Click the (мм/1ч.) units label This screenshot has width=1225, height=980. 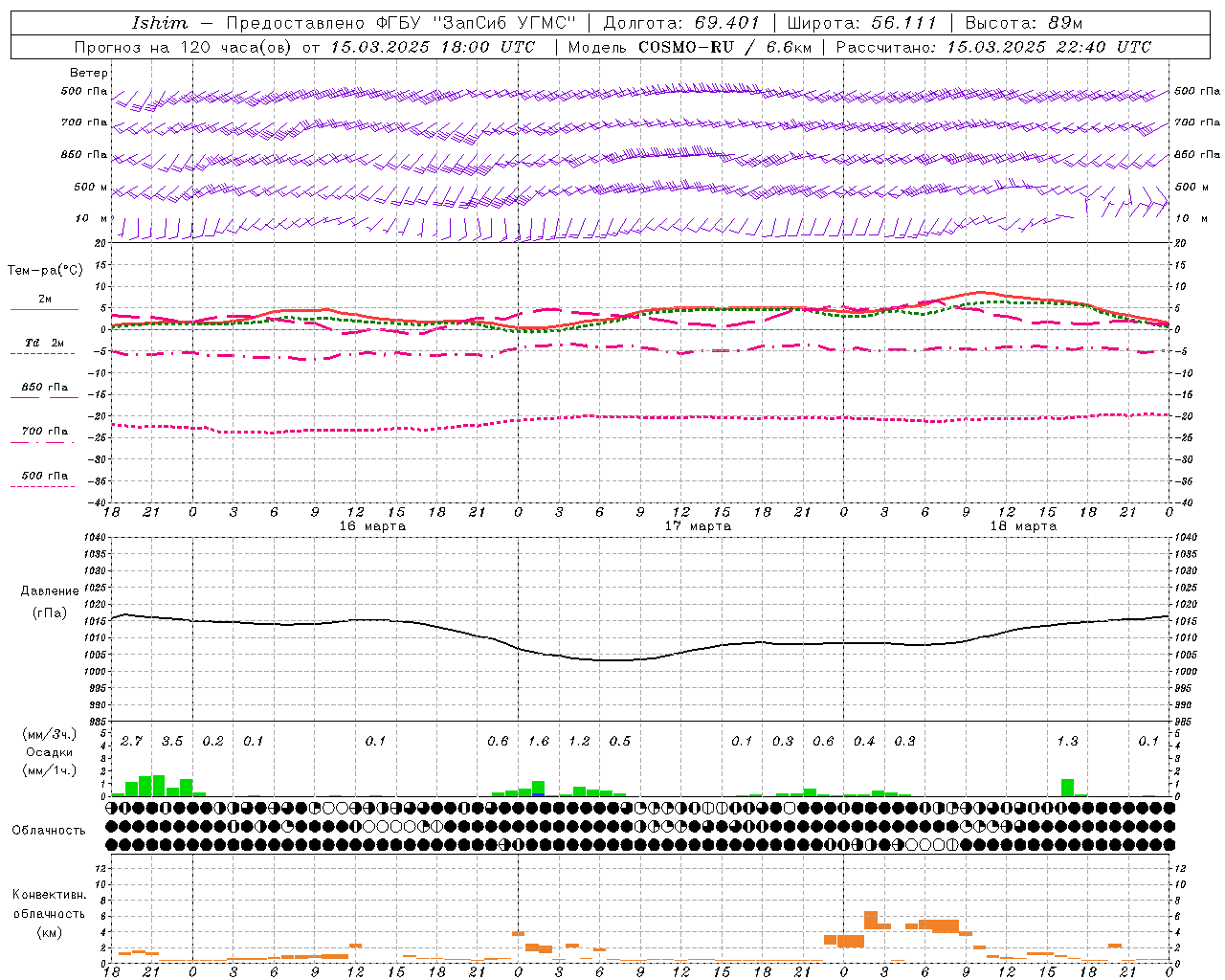coord(50,770)
